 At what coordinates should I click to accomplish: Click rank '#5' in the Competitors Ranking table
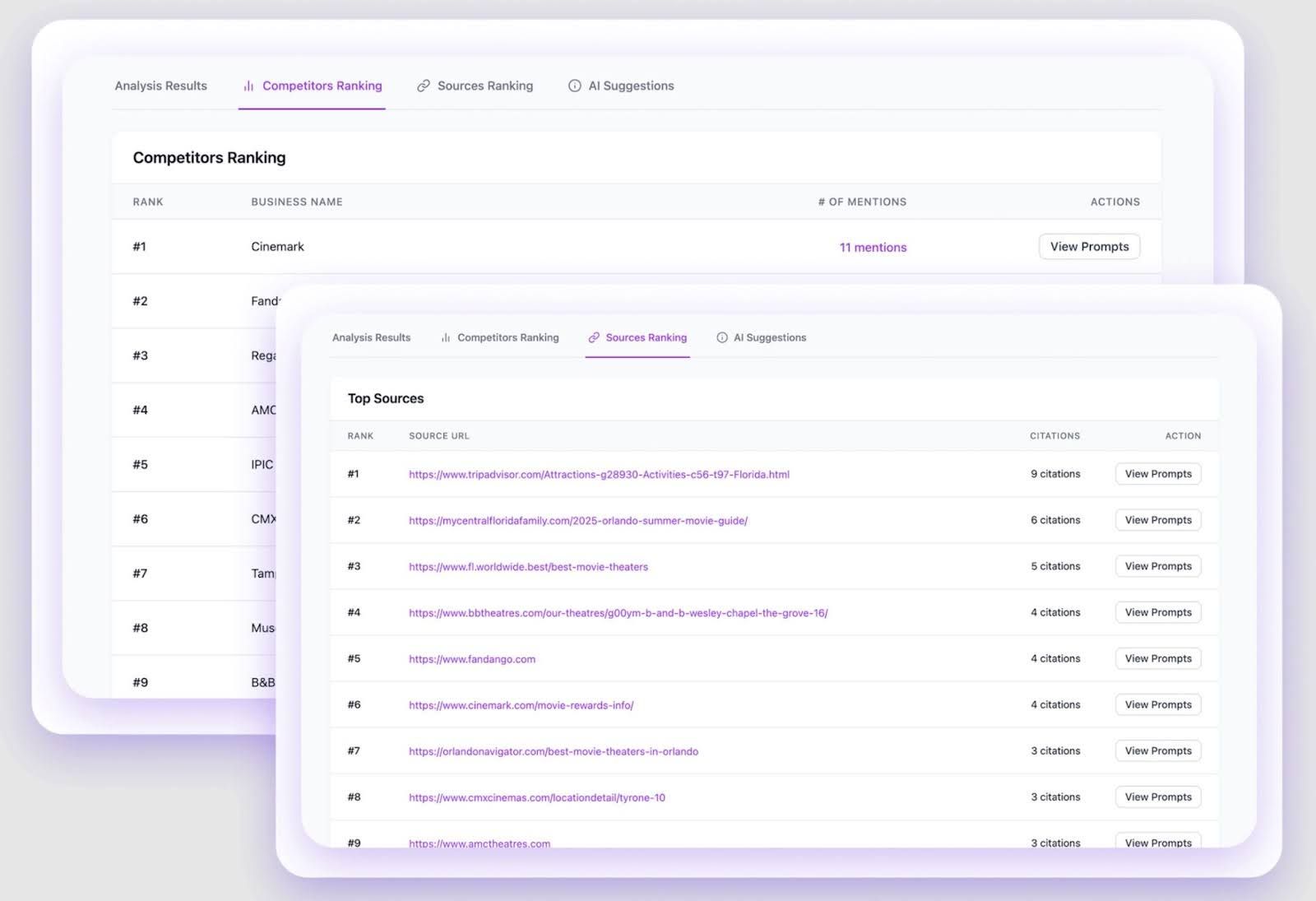point(141,465)
